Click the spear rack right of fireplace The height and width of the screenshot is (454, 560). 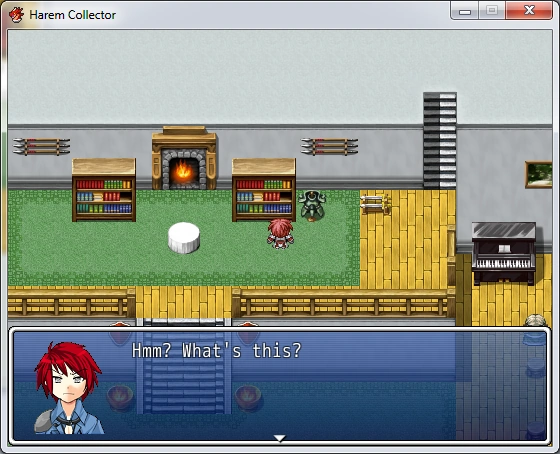click(329, 146)
